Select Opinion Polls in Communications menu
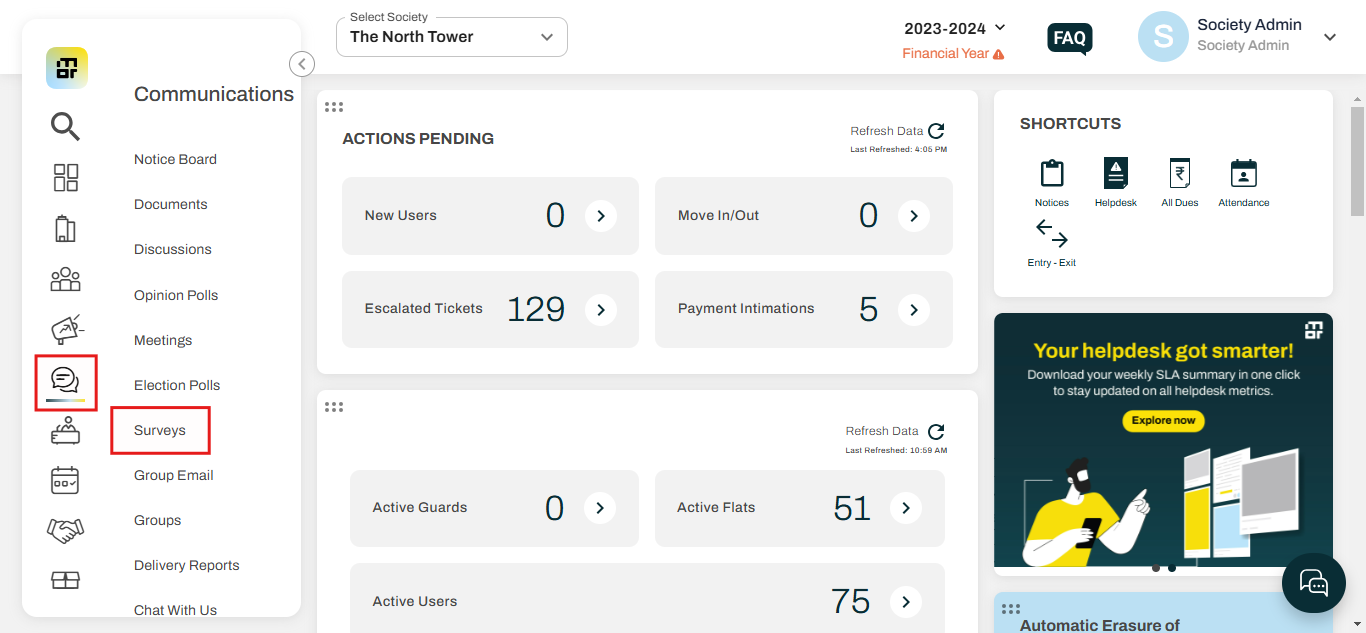 [176, 296]
